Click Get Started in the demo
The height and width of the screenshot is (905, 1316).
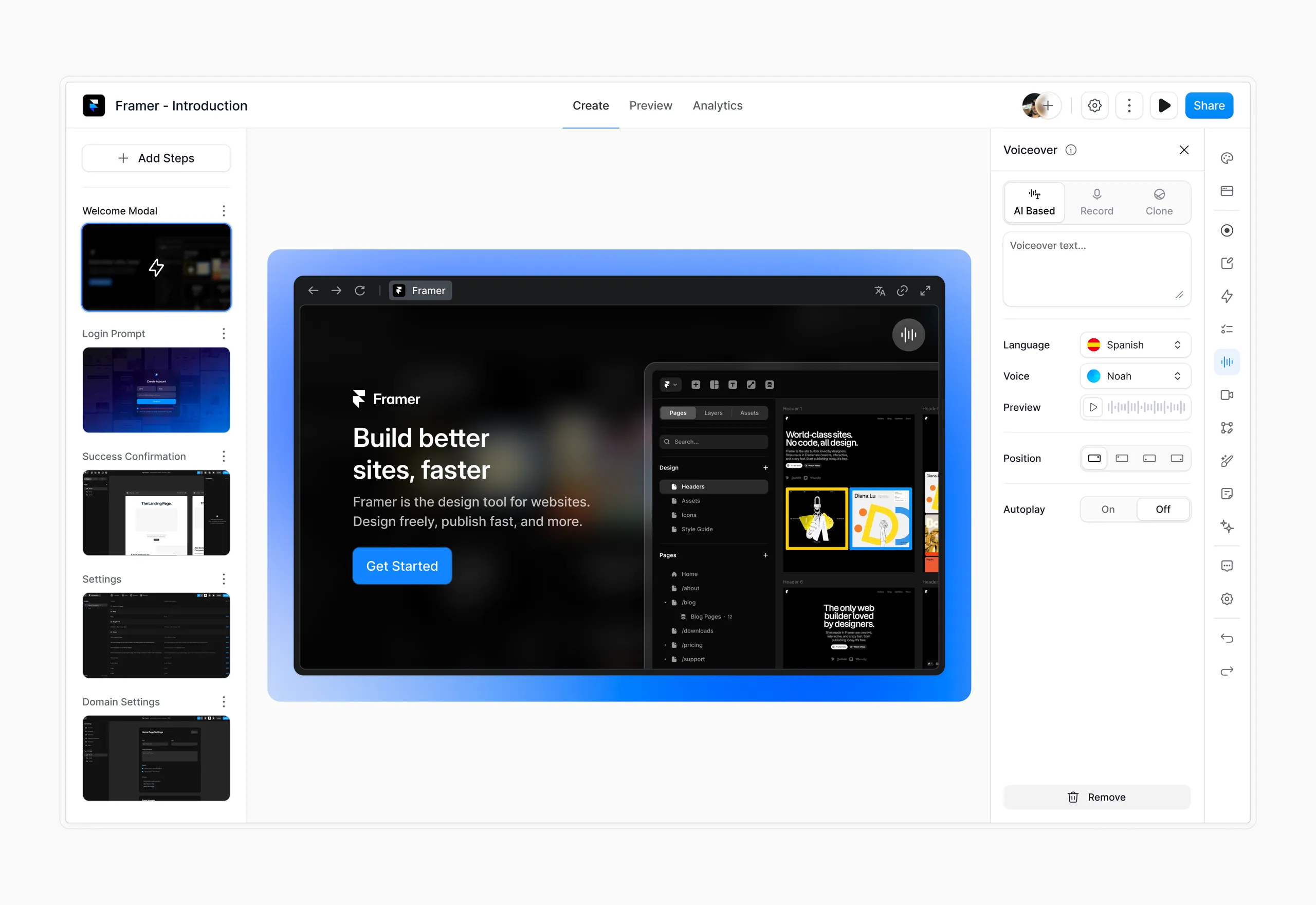click(402, 566)
